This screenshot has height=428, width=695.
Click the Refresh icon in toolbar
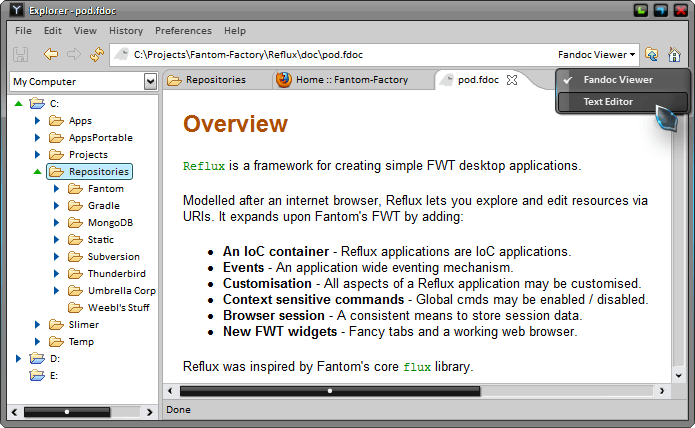coord(97,54)
